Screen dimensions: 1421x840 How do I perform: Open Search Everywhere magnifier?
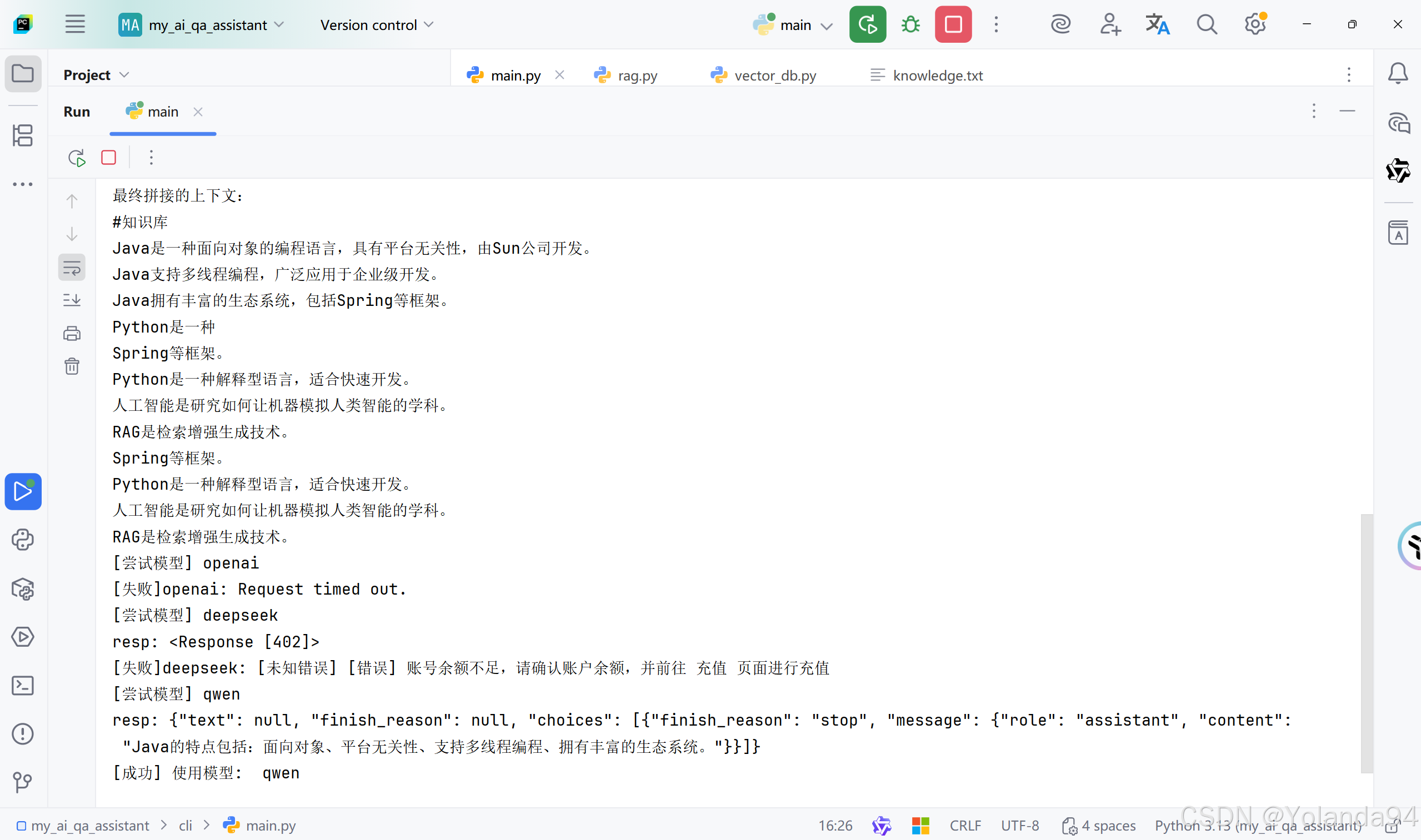pyautogui.click(x=1207, y=24)
